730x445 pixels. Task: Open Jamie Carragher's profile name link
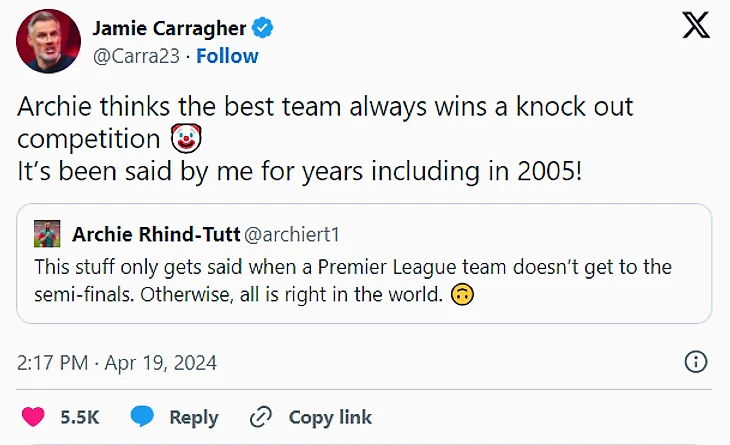pyautogui.click(x=168, y=27)
